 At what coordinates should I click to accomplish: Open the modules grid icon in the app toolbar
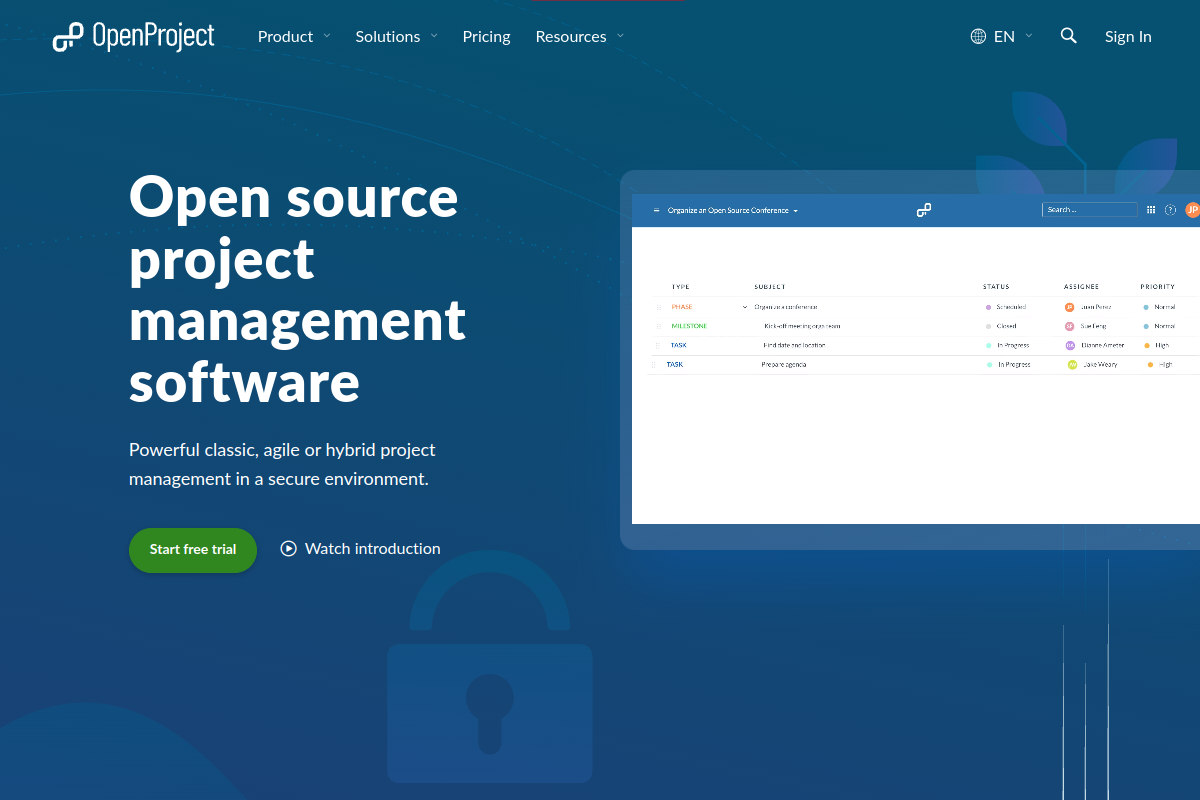[1151, 209]
